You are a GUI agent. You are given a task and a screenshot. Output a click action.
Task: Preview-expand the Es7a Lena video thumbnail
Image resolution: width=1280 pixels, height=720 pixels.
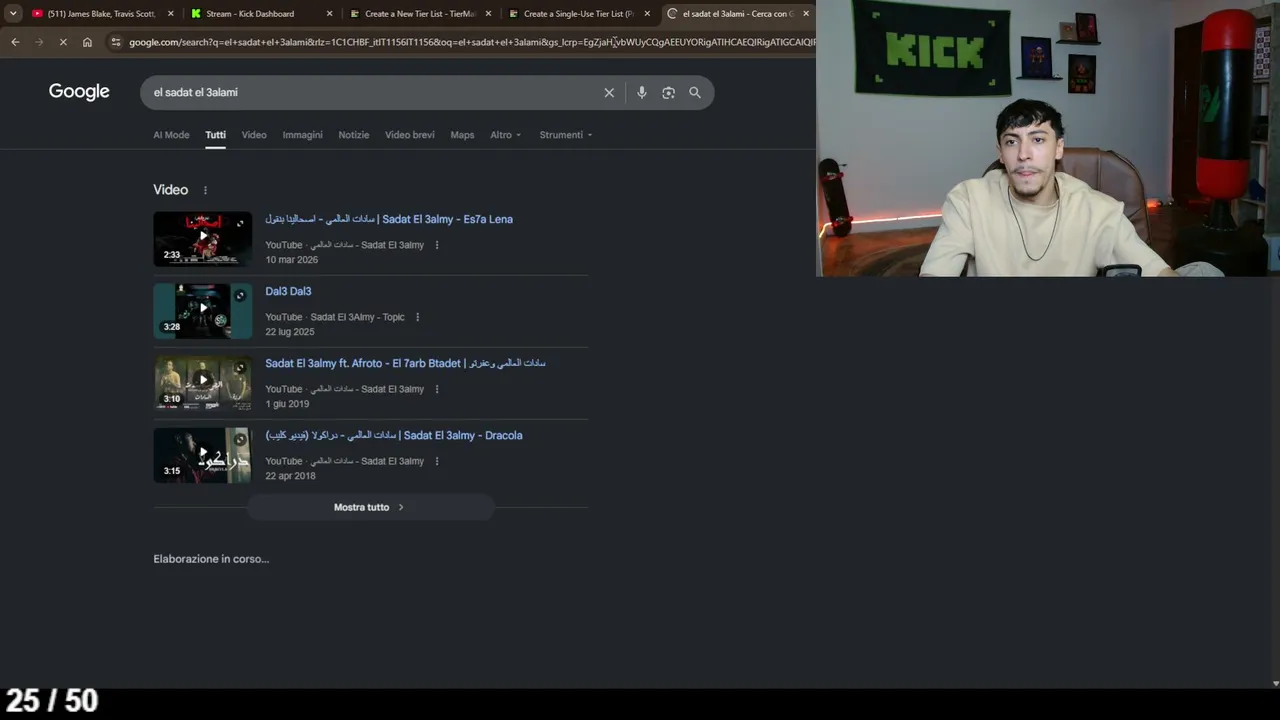(240, 224)
